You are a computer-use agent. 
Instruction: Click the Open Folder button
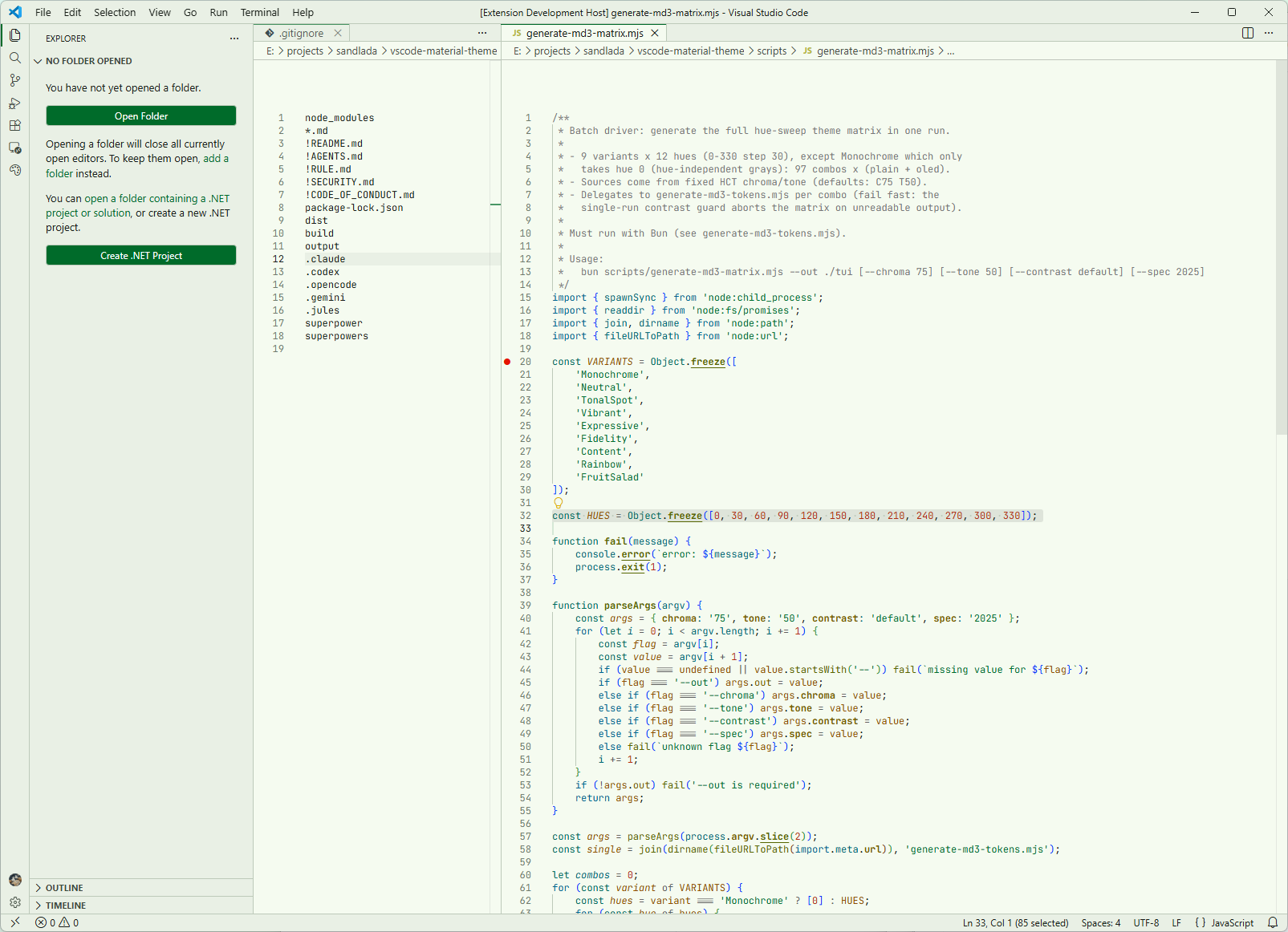click(141, 116)
